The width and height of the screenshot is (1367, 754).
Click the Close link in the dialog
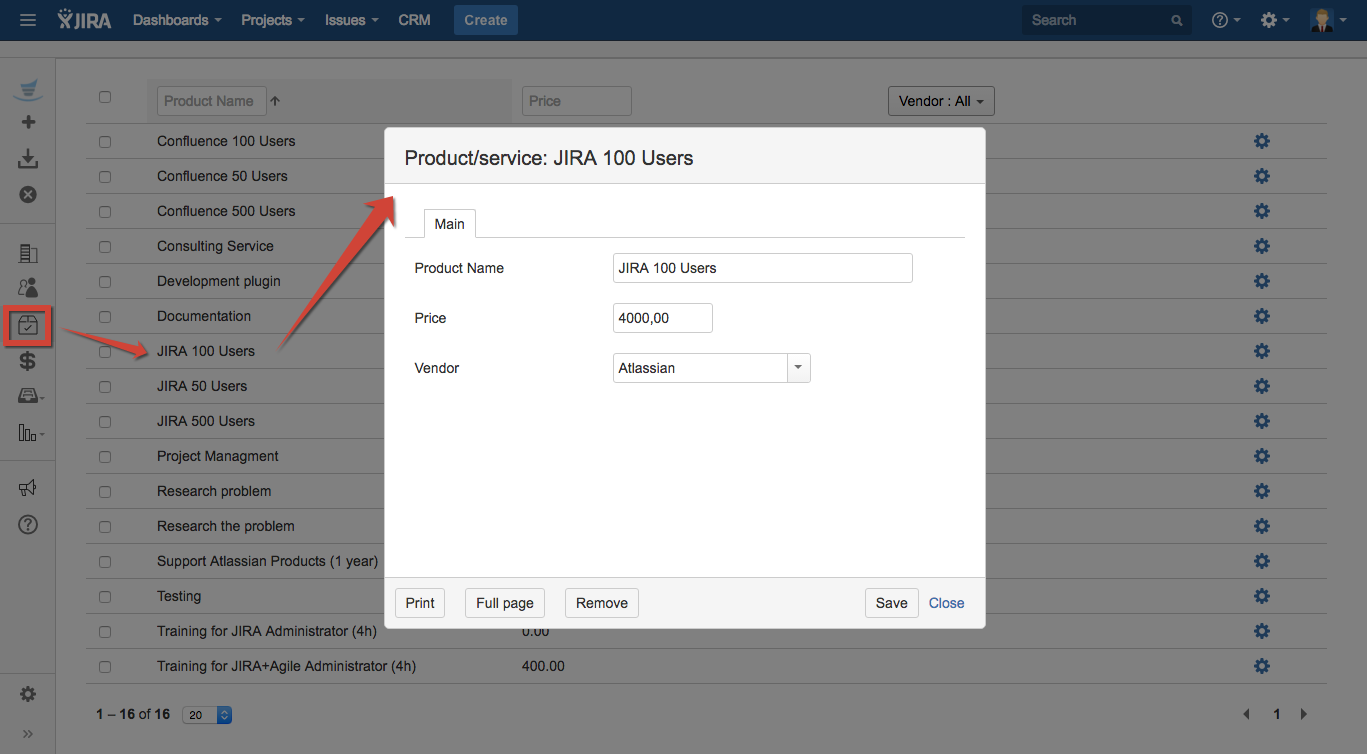pos(946,603)
